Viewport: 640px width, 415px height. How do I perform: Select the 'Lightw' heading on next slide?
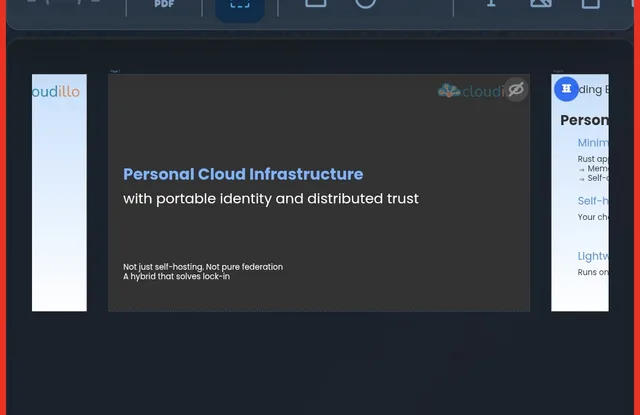click(x=593, y=256)
